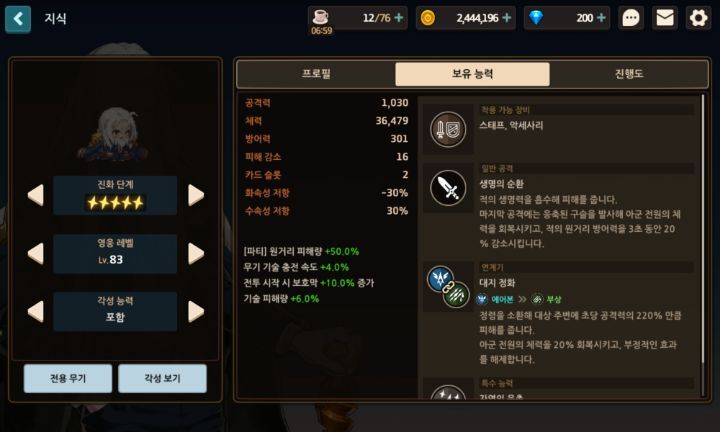Tap the 적용 가능 장비 equipment icon
Viewport: 720px width, 432px height.
[x=448, y=129]
